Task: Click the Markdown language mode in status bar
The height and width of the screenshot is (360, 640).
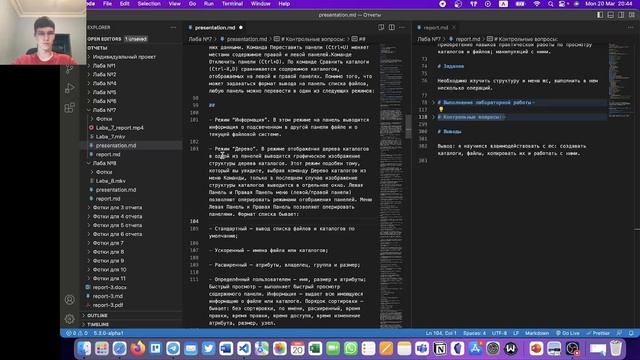Action: pos(537,333)
